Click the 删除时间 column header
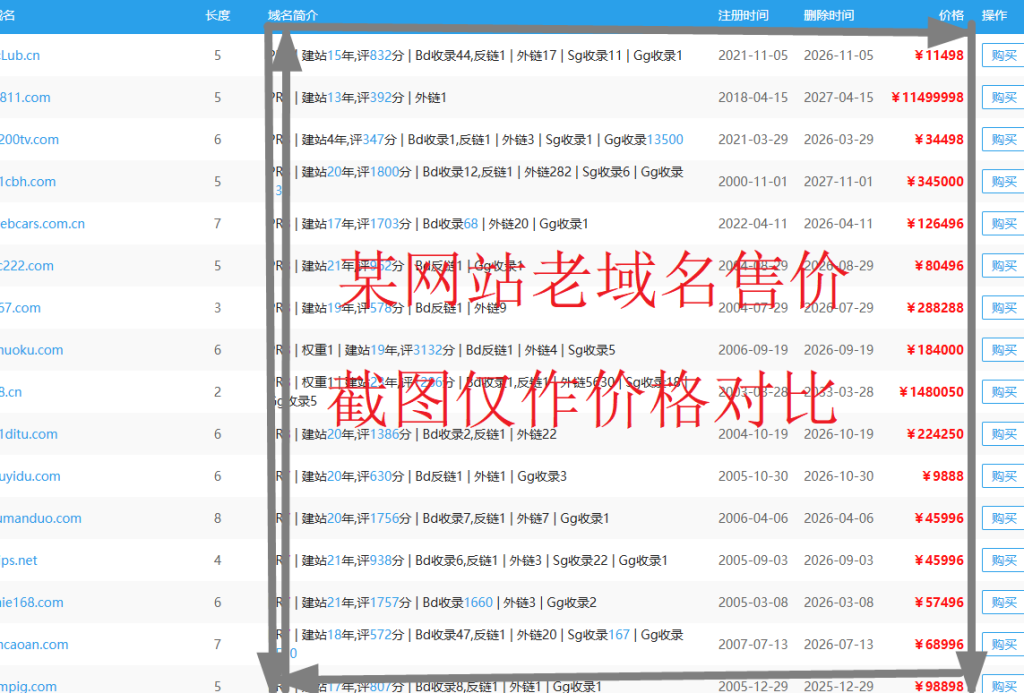The width and height of the screenshot is (1024, 693). [828, 16]
